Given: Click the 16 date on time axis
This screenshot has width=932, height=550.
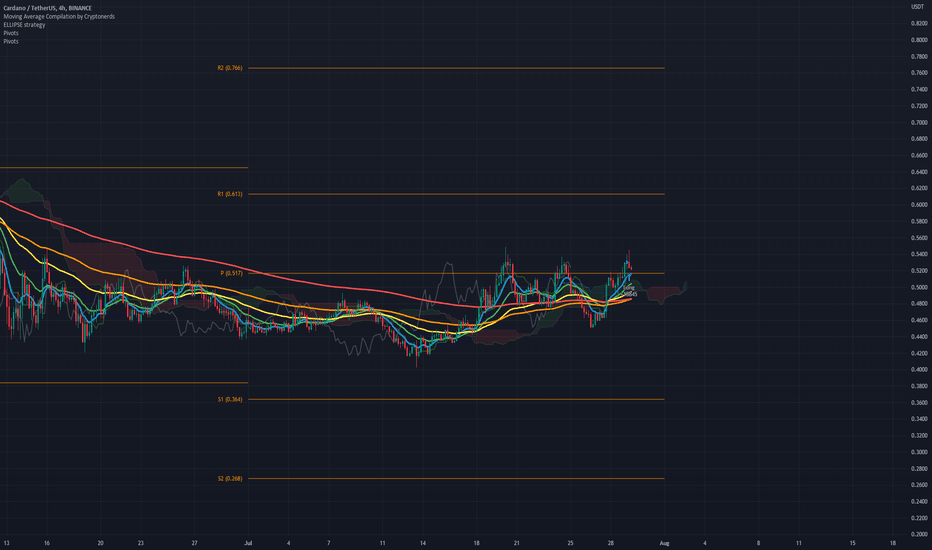Looking at the screenshot, I should (x=46, y=543).
